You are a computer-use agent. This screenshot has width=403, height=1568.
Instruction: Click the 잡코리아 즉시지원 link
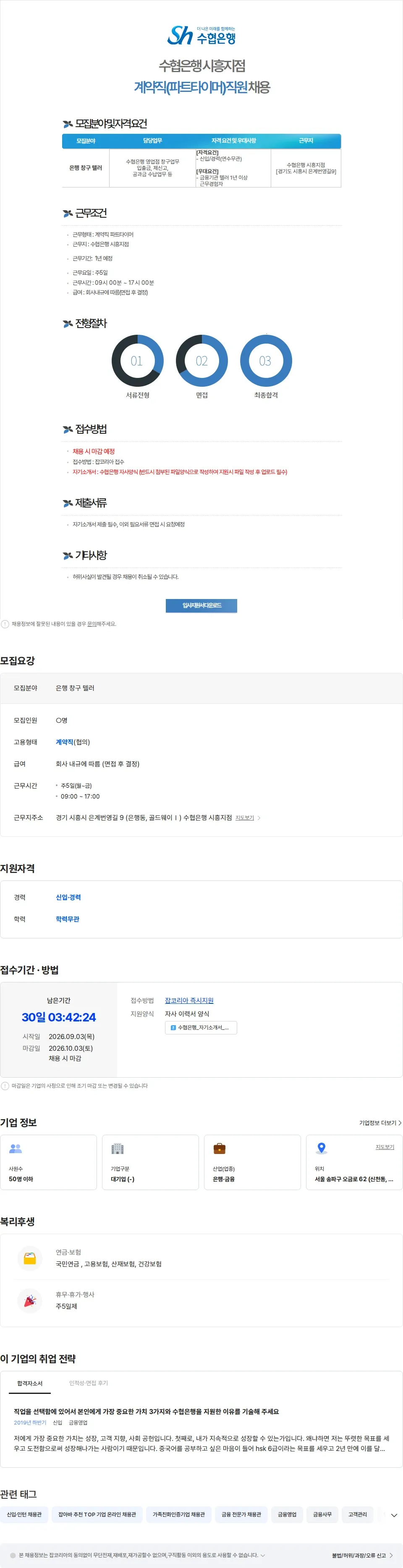click(189, 1000)
